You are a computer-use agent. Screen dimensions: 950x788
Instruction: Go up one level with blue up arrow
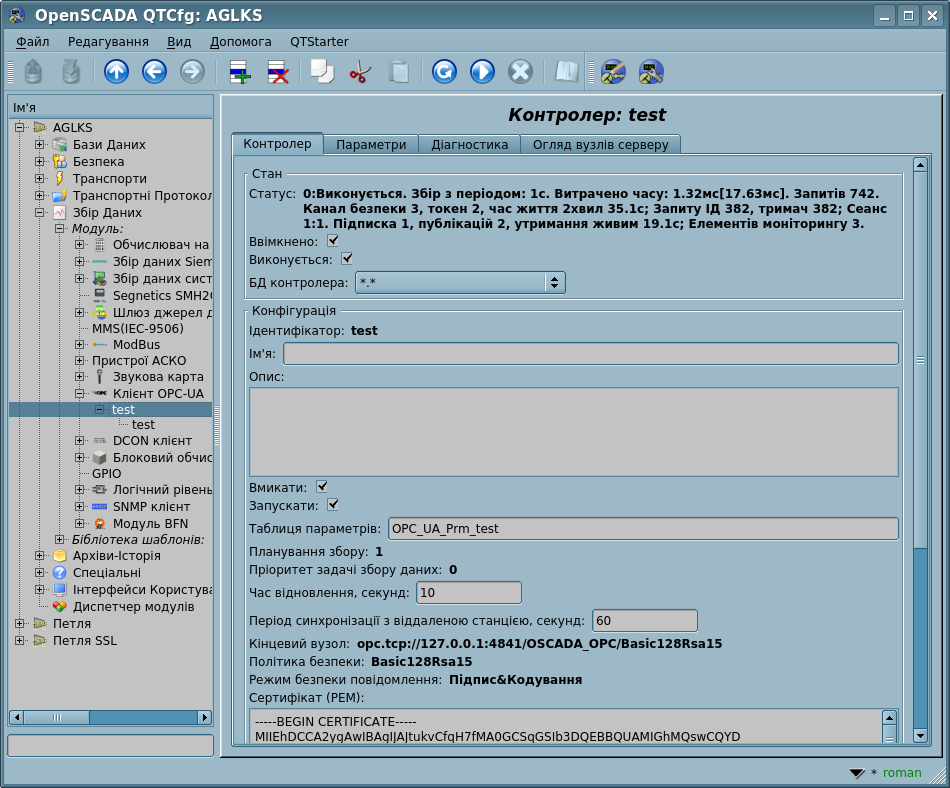click(116, 72)
